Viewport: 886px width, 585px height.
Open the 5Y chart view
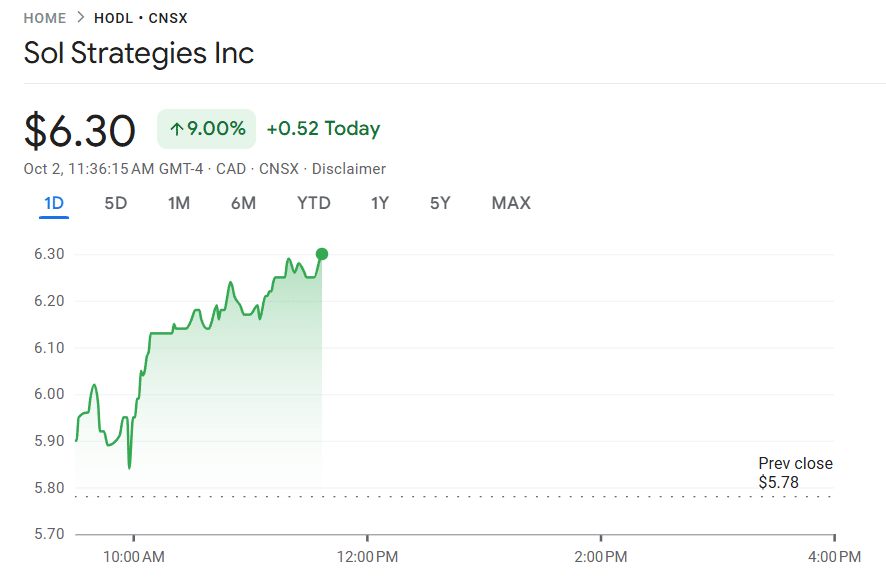(438, 202)
